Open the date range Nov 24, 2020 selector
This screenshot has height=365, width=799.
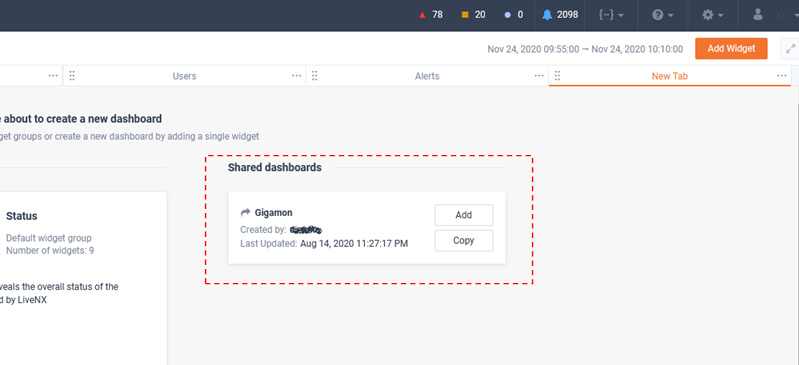[585, 49]
